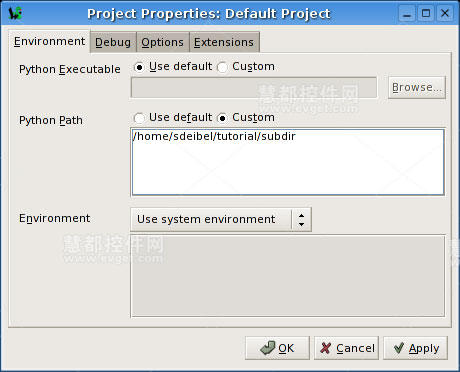Image resolution: width=460 pixels, height=372 pixels.
Task: Click the Browse... button
Action: [x=417, y=87]
